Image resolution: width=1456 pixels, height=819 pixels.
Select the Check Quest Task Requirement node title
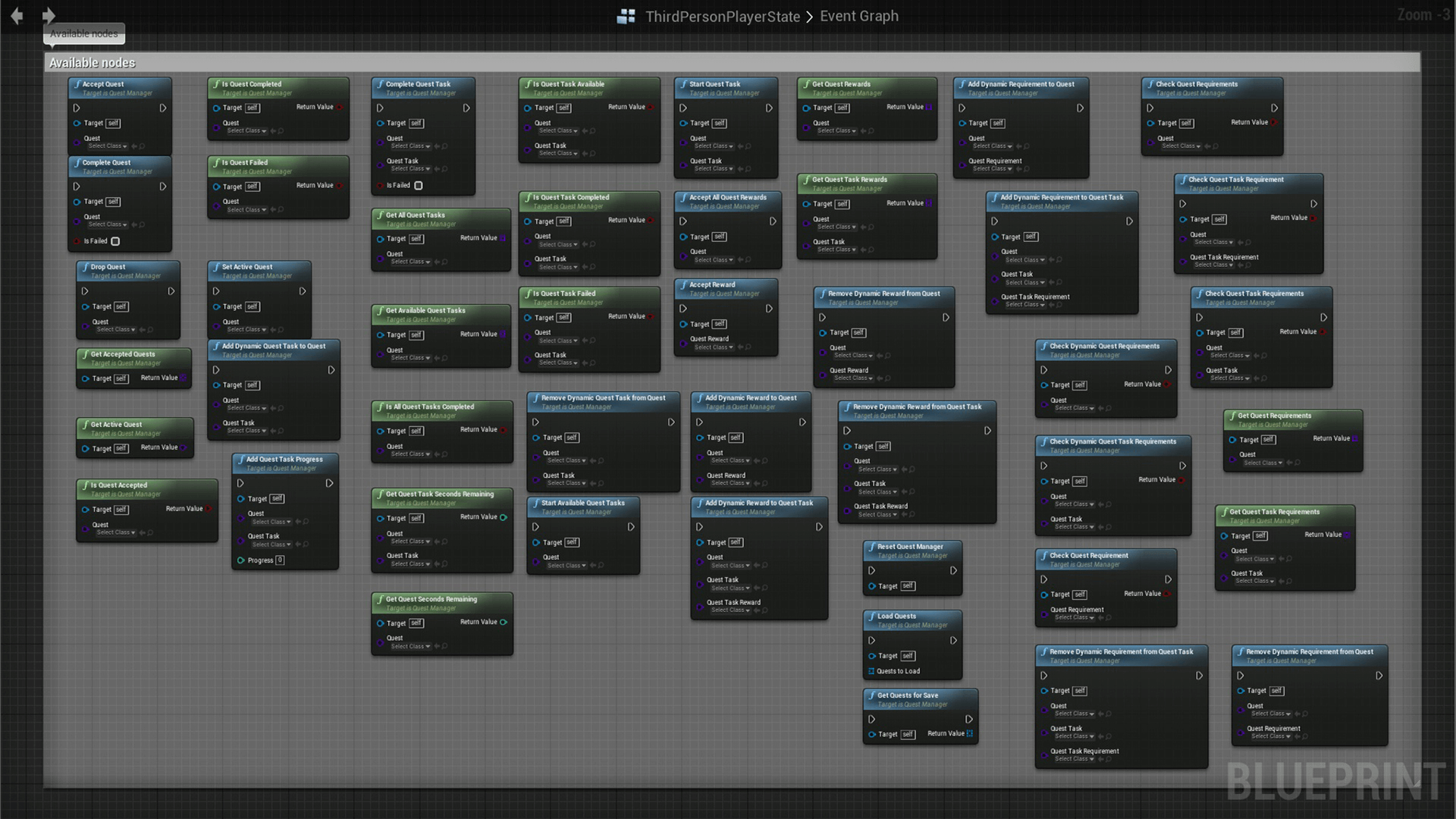pos(1236,180)
